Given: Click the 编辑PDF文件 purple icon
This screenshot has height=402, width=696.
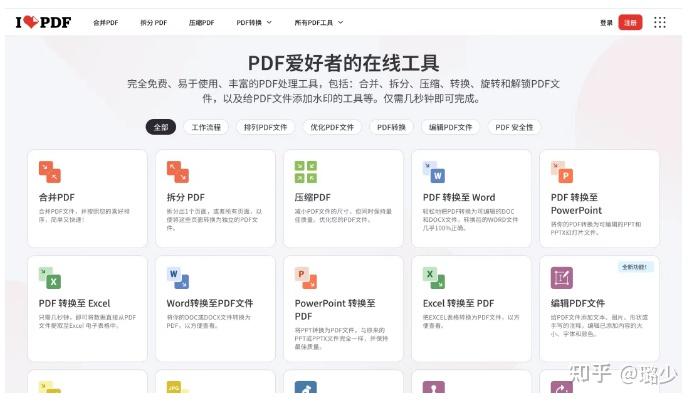Looking at the screenshot, I should [x=562, y=278].
